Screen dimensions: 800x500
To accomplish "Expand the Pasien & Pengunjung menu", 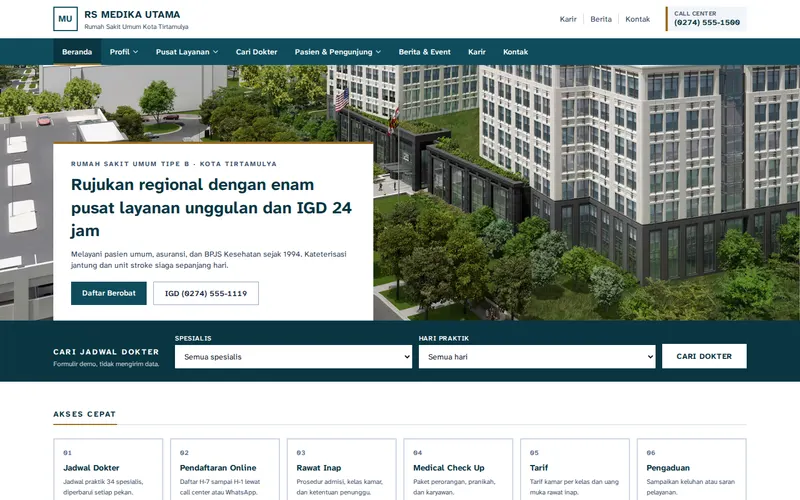I will 338,52.
